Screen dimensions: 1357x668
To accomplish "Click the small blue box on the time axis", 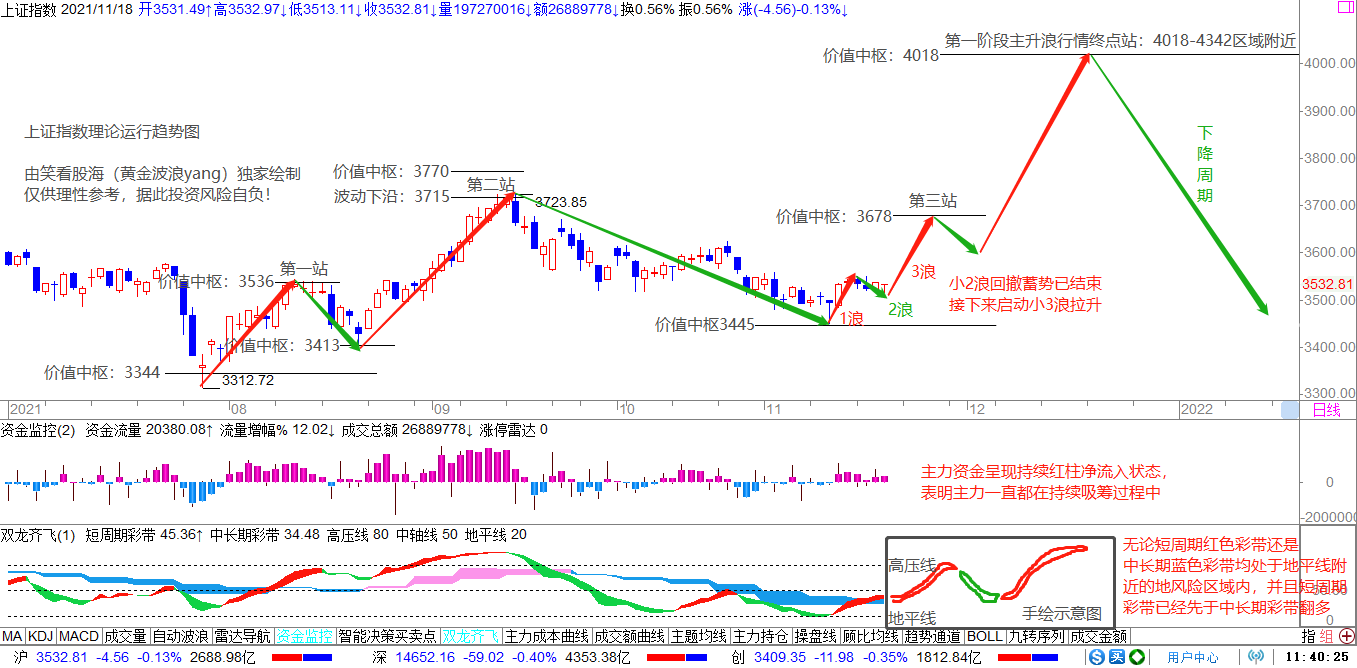I will coord(1290,410).
